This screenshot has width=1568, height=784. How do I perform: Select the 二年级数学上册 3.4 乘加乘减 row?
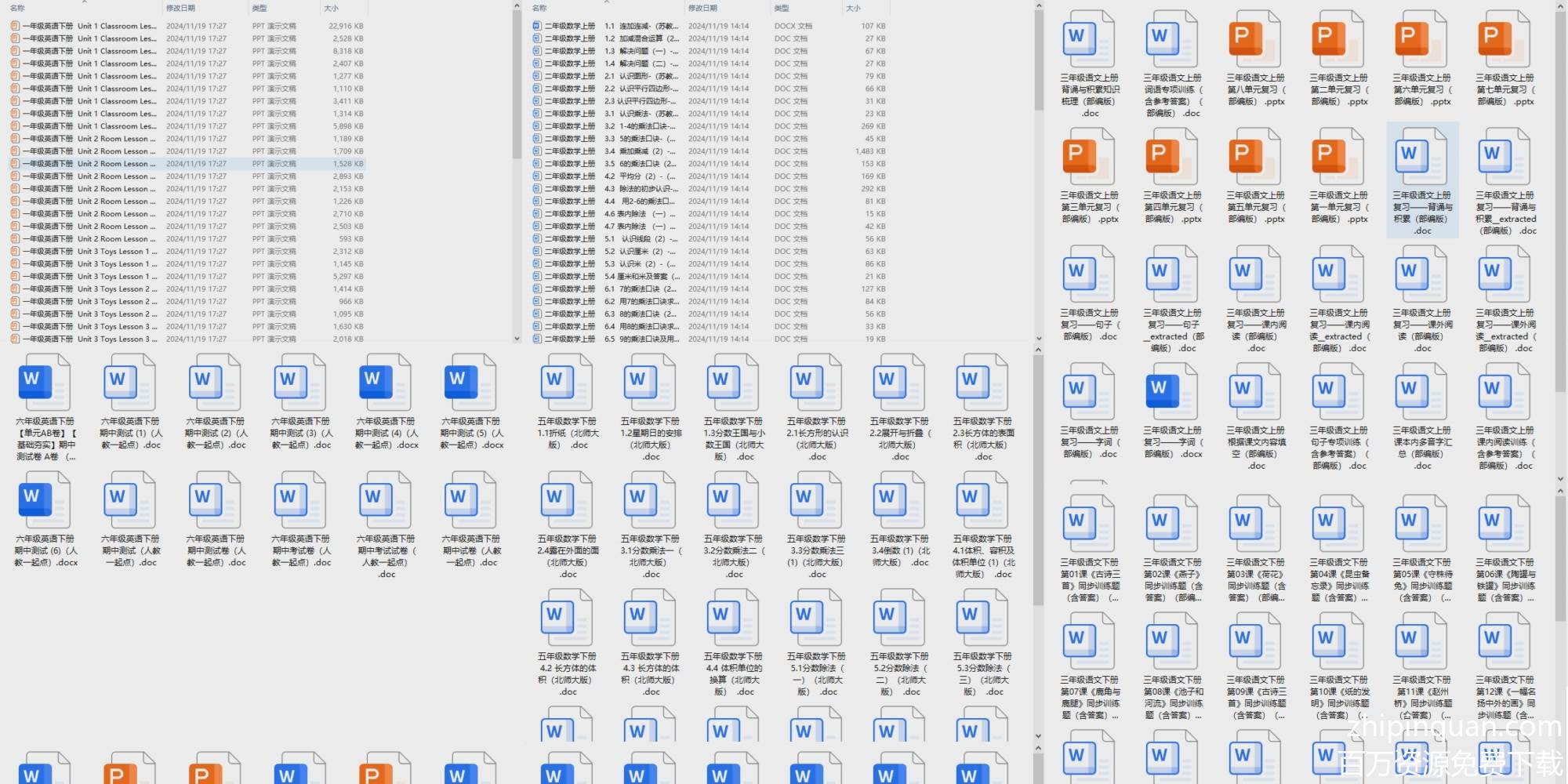coord(710,151)
